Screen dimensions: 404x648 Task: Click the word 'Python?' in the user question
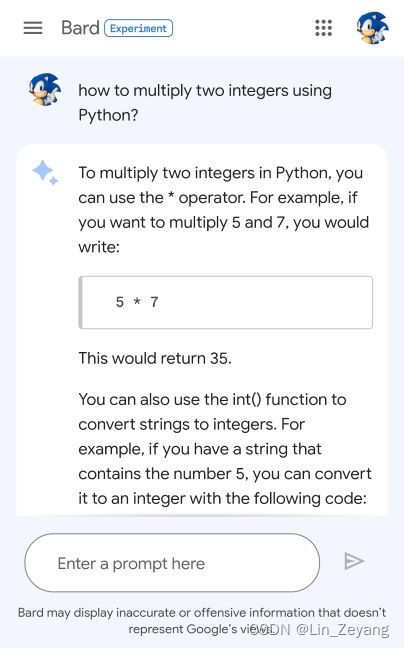click(108, 115)
